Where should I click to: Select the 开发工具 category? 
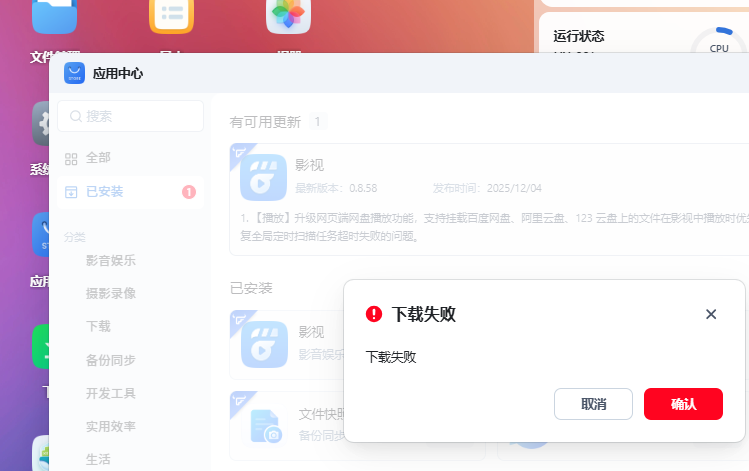point(111,394)
